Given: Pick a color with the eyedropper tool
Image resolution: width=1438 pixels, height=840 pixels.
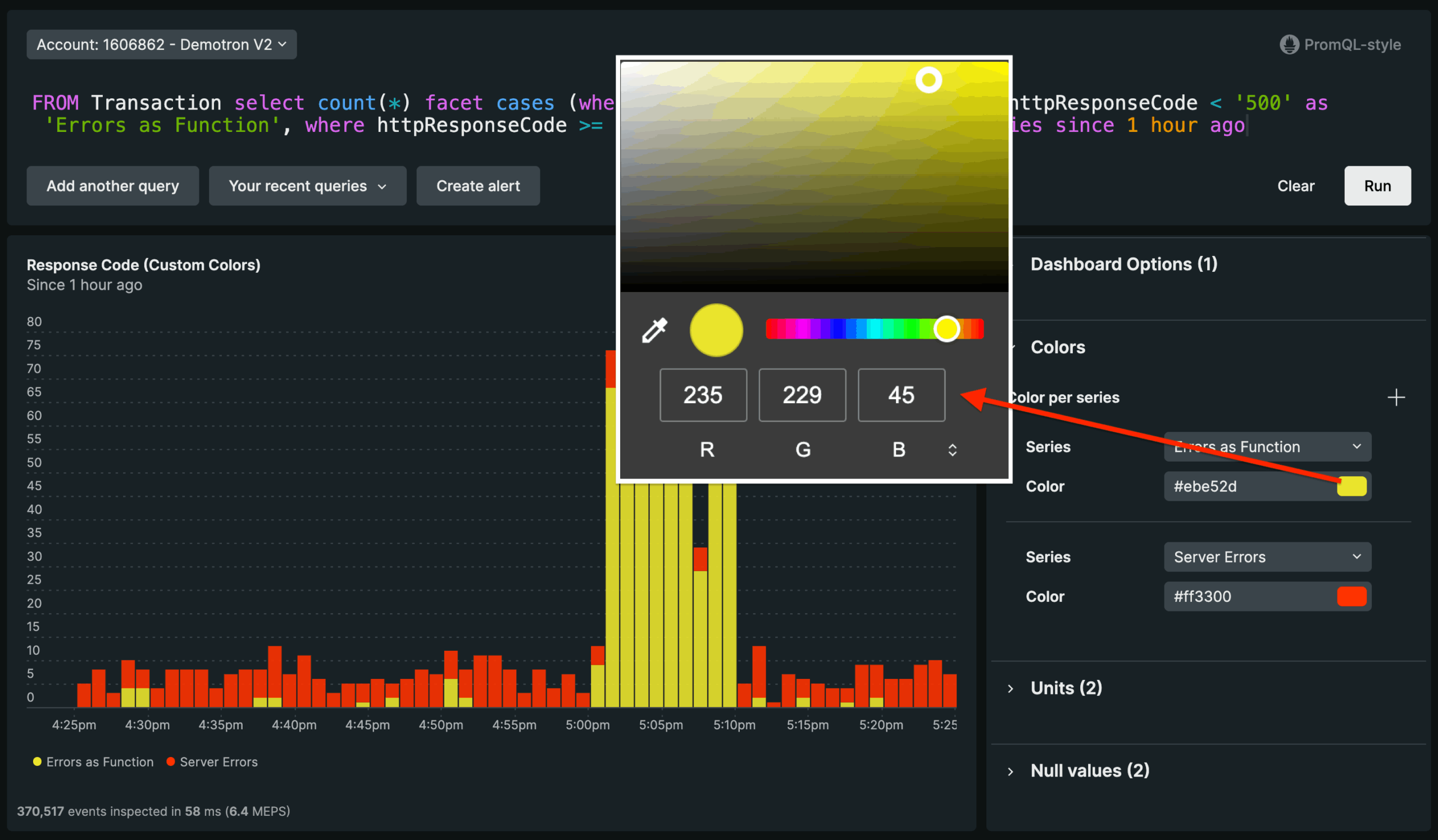Looking at the screenshot, I should coord(654,330).
